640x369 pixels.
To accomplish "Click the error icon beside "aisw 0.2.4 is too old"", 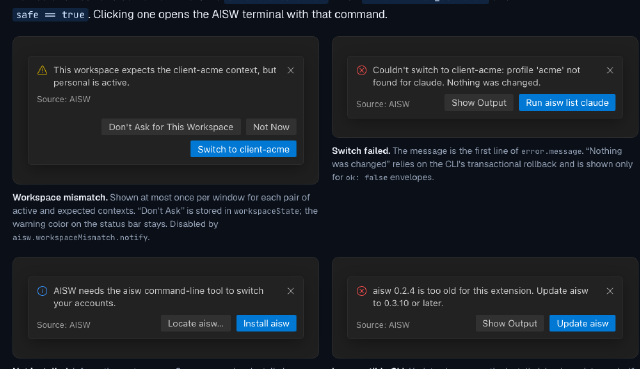I will pos(362,291).
